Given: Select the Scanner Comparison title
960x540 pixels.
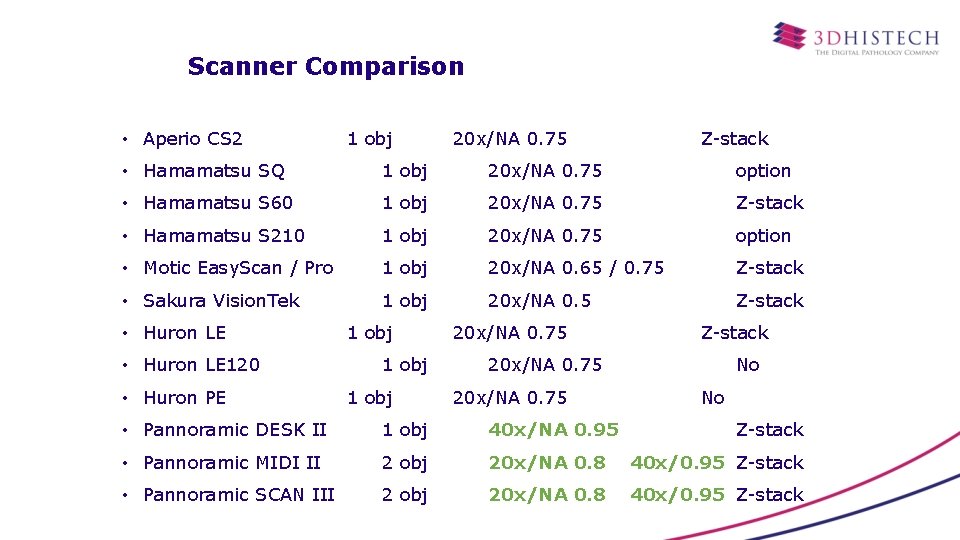Looking at the screenshot, I should (x=326, y=66).
